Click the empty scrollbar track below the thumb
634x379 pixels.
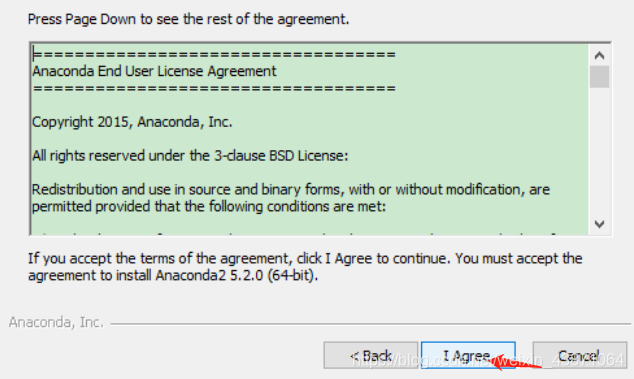[599, 150]
